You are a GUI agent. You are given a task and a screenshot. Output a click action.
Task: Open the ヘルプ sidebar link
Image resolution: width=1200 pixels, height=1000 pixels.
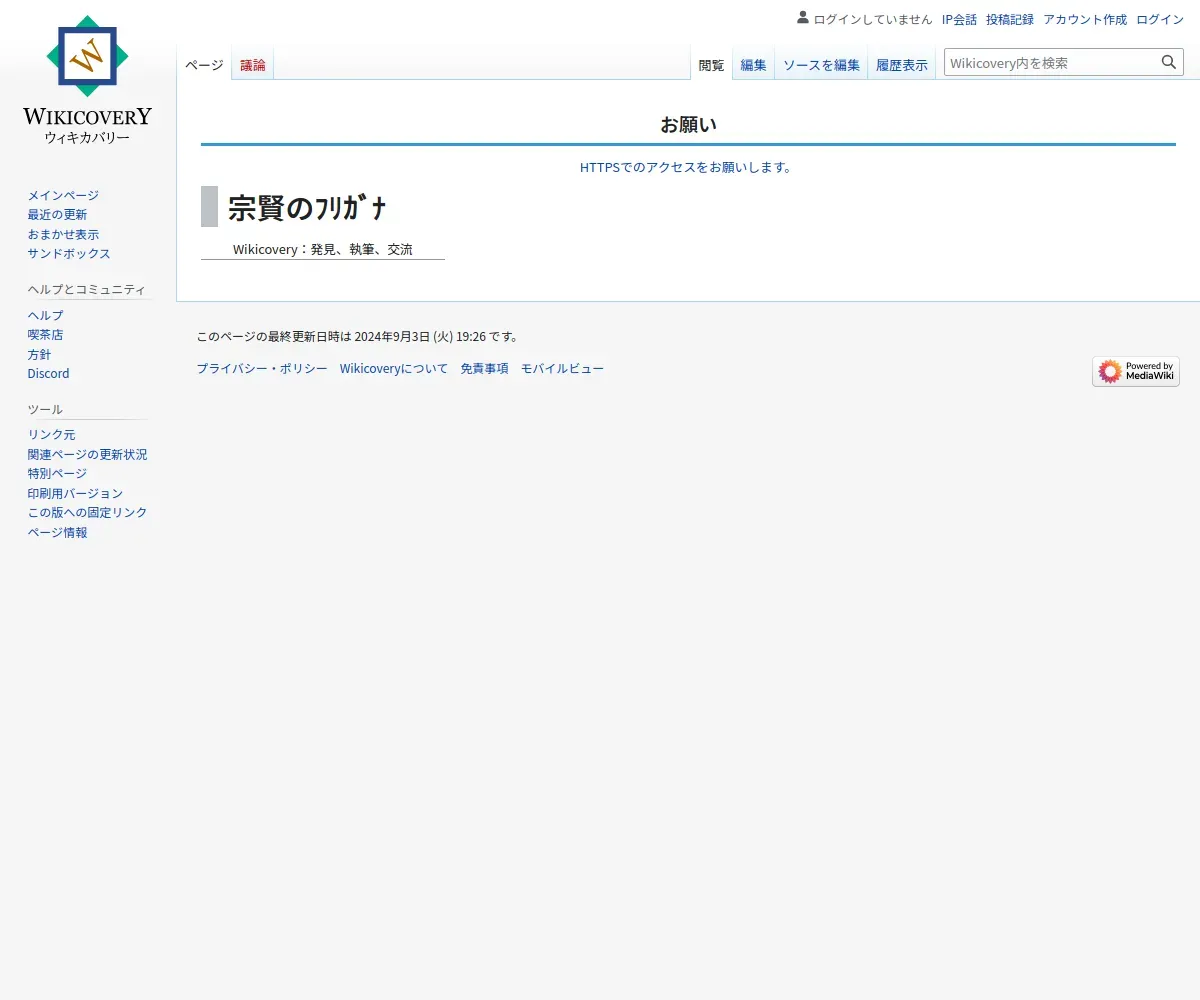coord(45,315)
